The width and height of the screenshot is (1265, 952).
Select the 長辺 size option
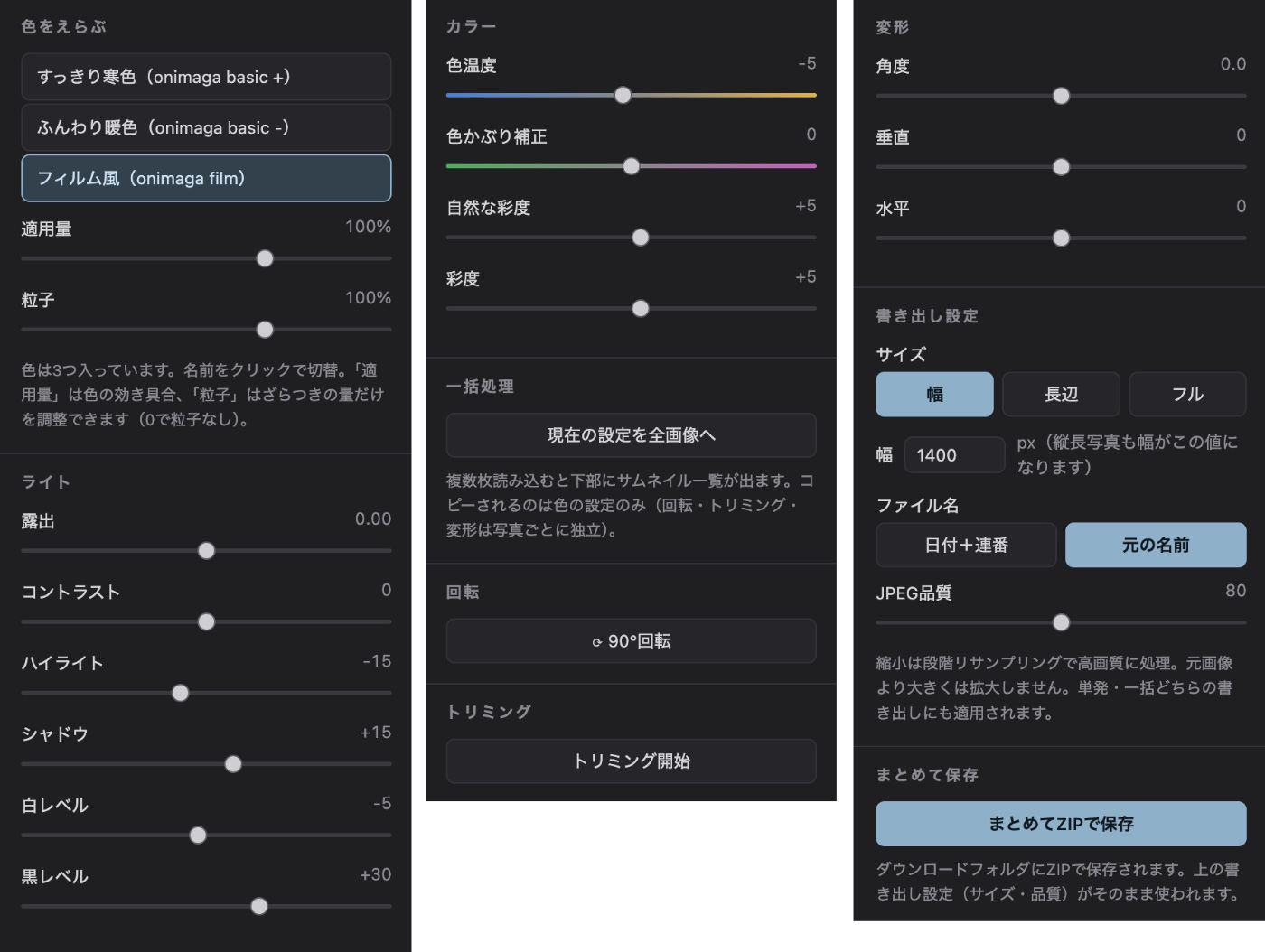pos(1061,395)
